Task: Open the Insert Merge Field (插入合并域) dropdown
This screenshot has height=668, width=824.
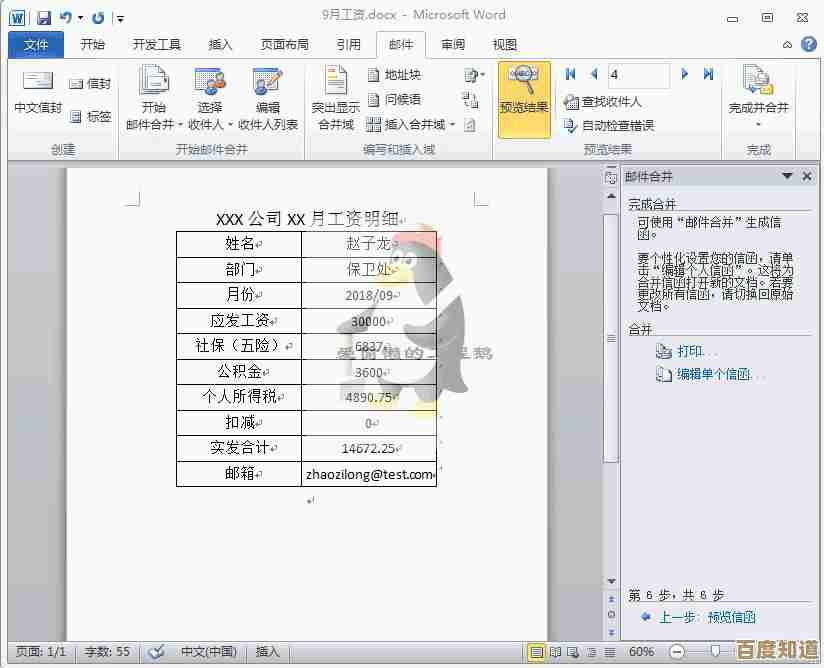Action: [x=452, y=125]
